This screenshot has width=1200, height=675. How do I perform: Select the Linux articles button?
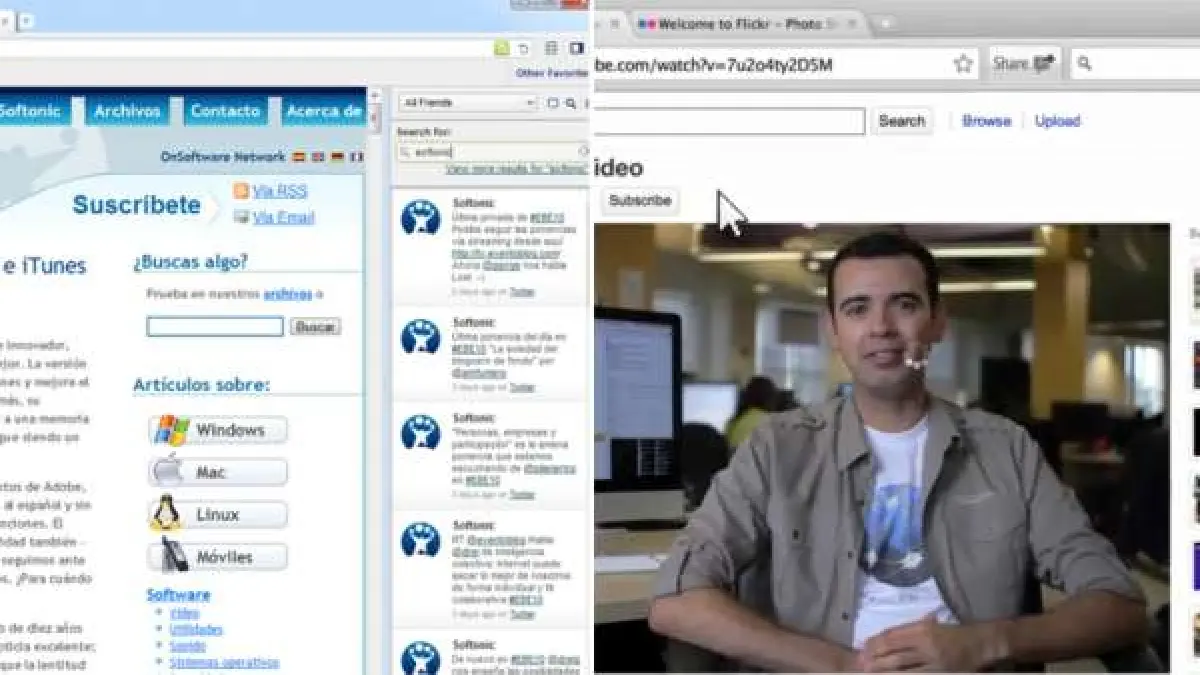pos(219,515)
